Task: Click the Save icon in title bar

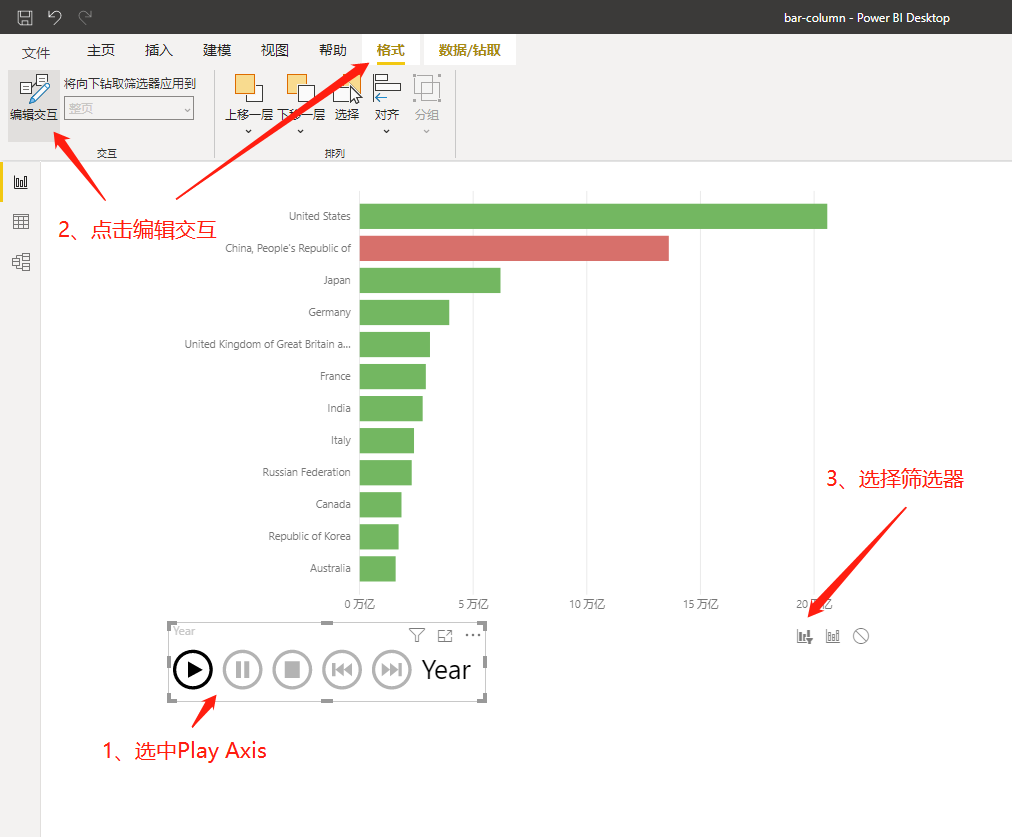Action: coord(25,17)
